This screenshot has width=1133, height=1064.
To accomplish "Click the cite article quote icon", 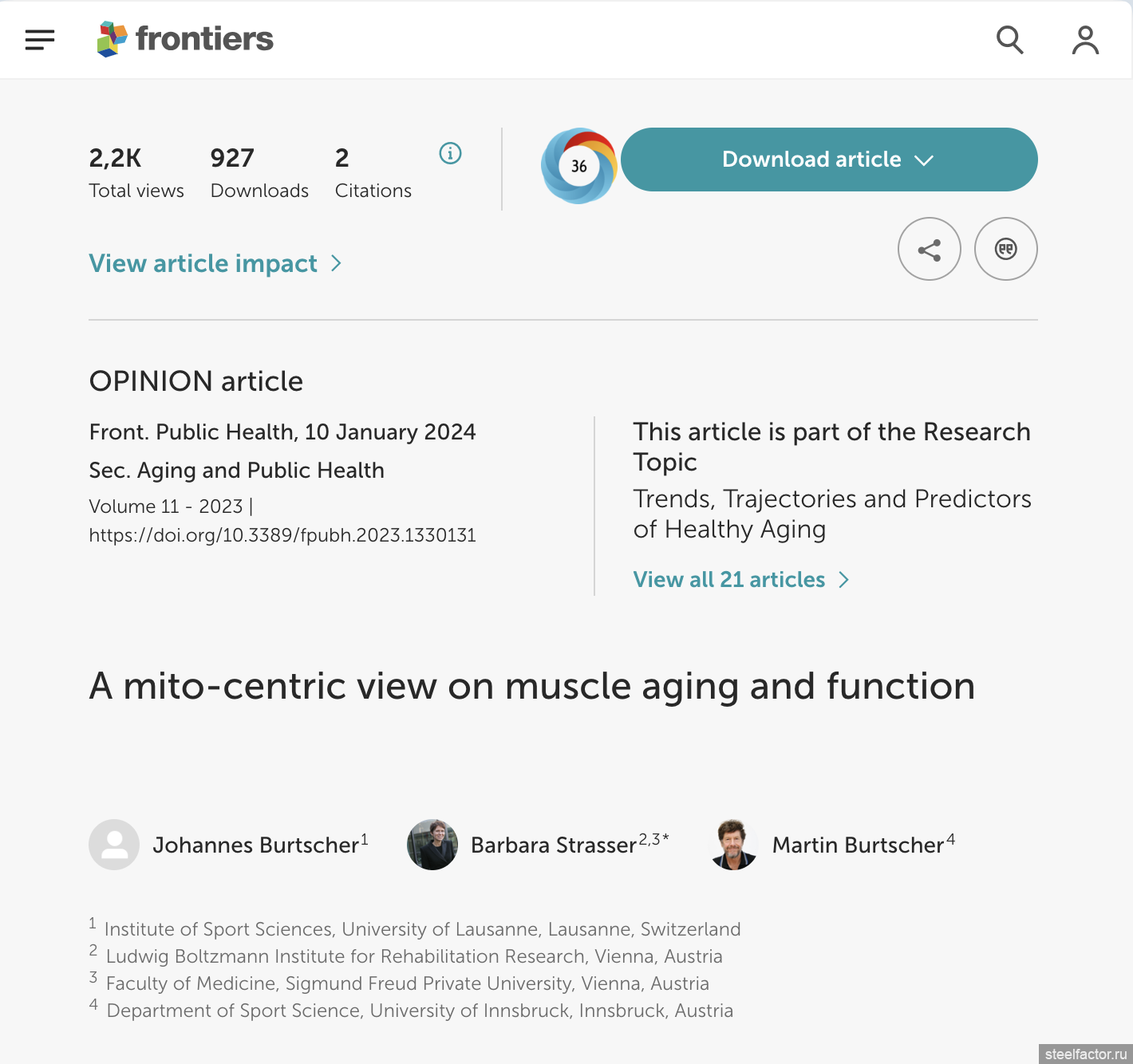I will pos(1005,250).
